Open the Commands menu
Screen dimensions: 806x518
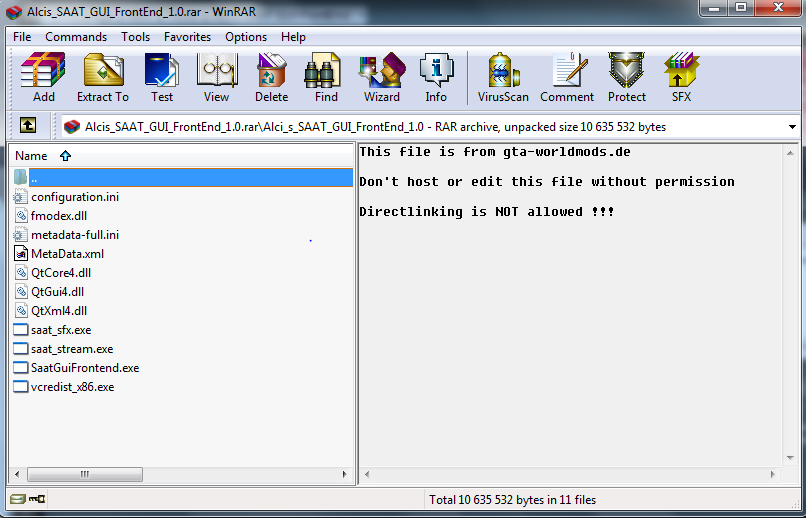(76, 37)
